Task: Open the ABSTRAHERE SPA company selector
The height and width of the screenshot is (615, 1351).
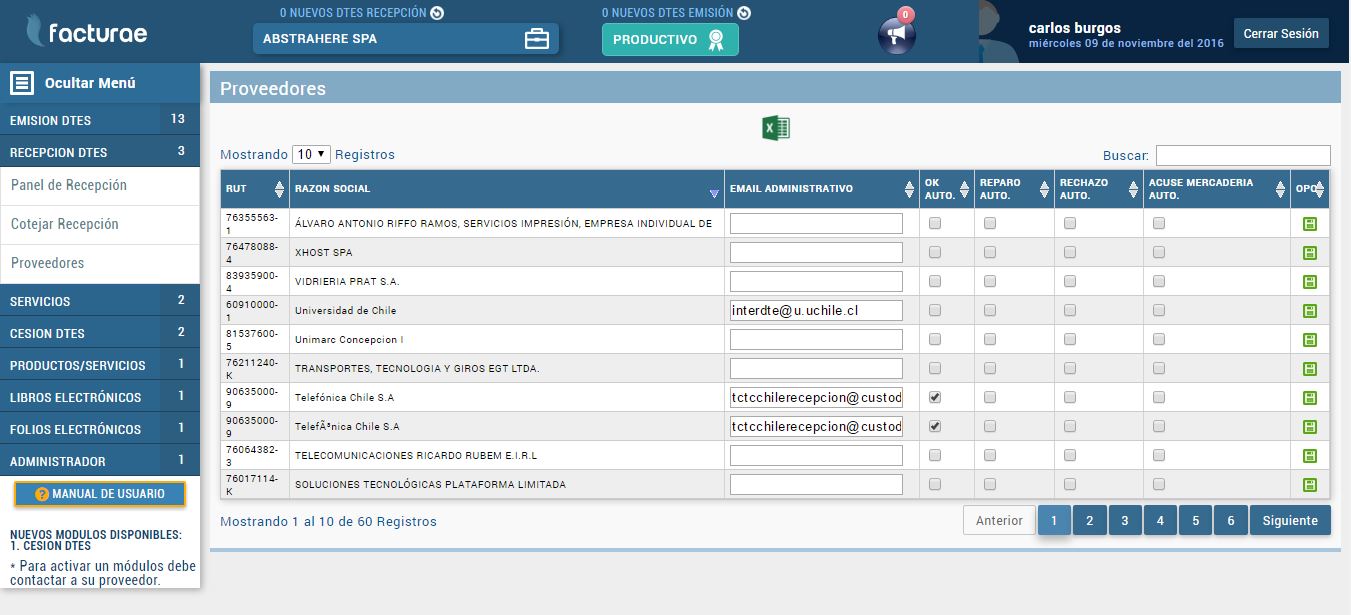Action: pos(405,39)
